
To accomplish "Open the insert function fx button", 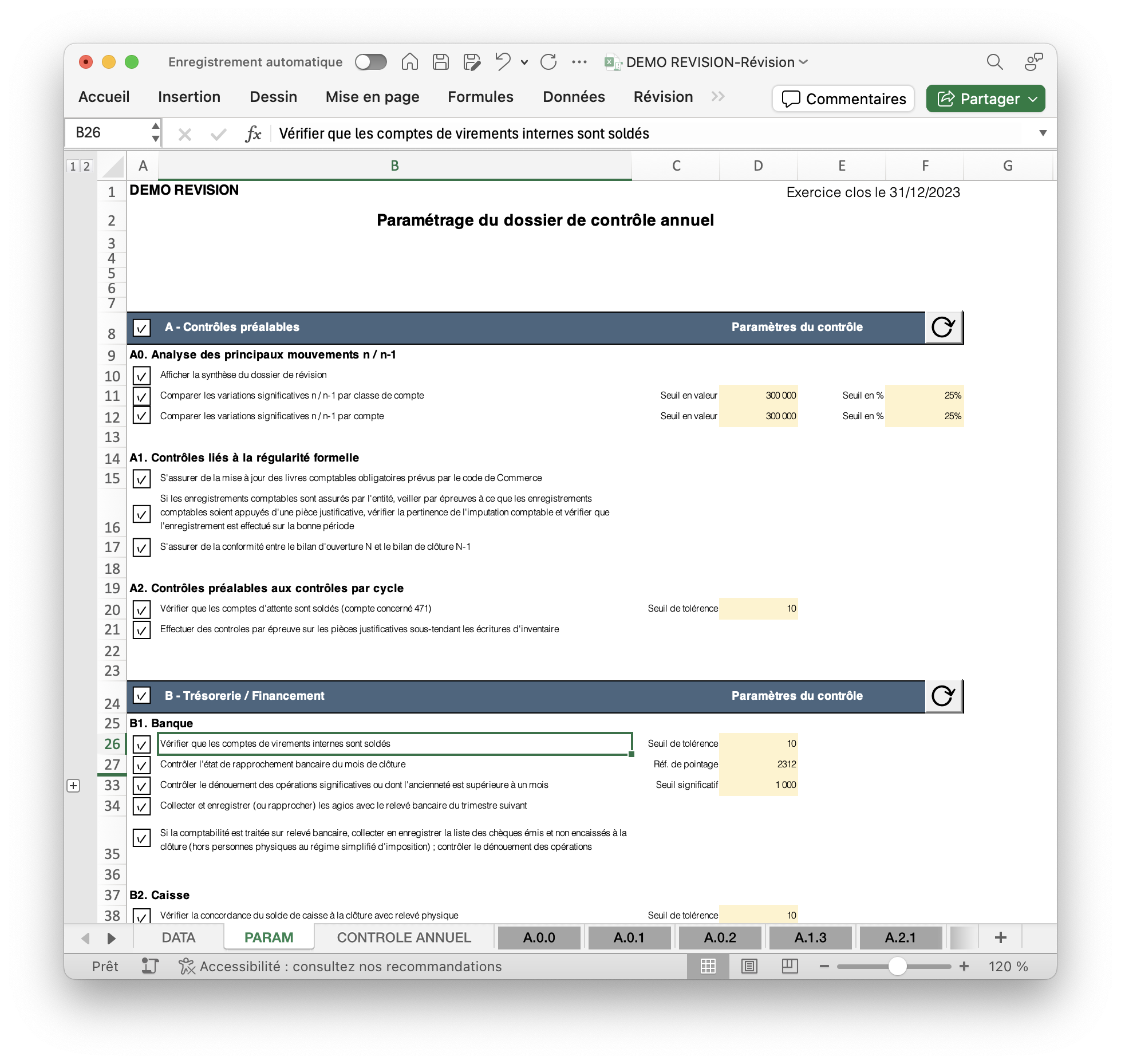I will (252, 134).
